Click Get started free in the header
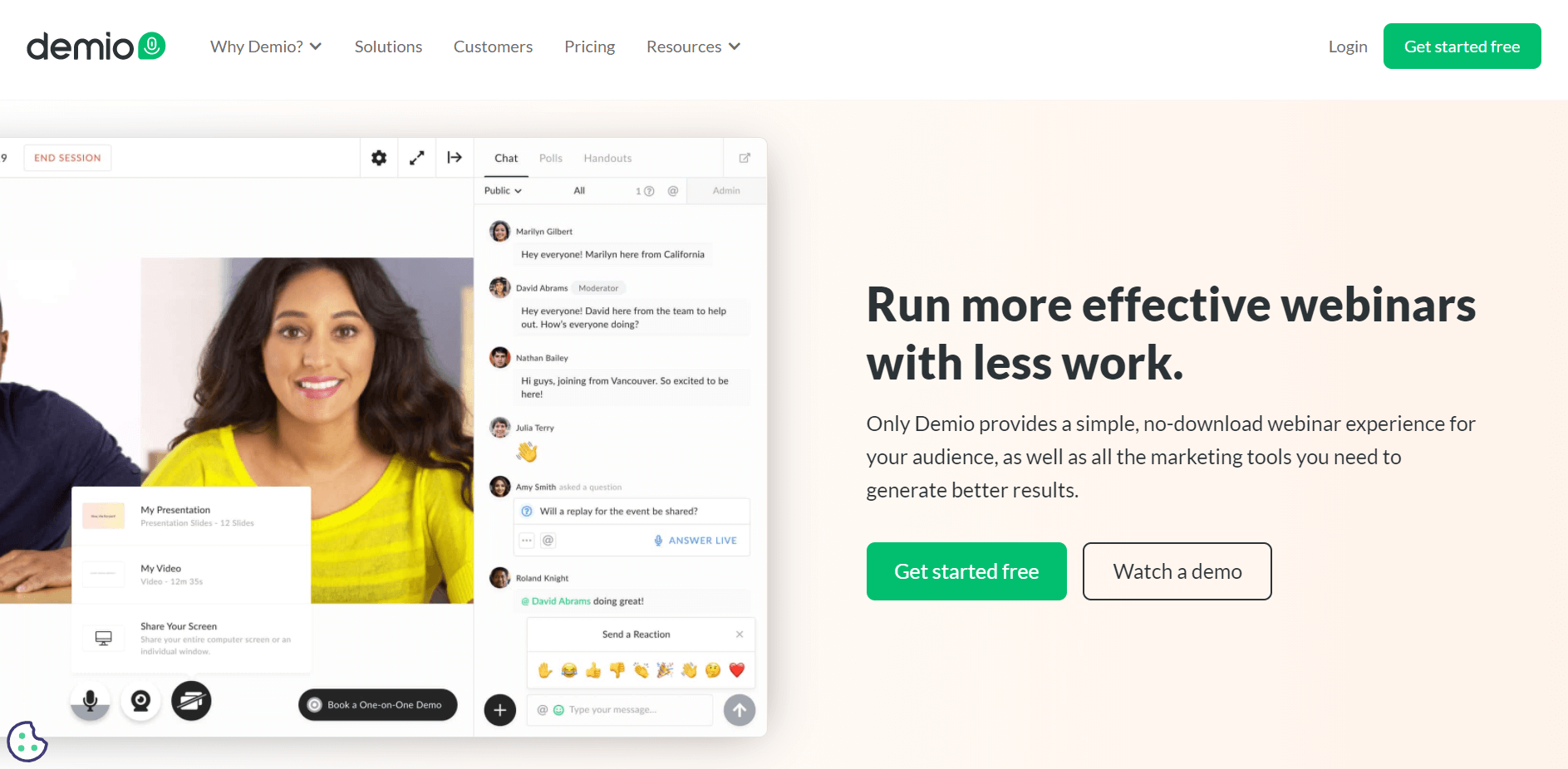 tap(1462, 47)
